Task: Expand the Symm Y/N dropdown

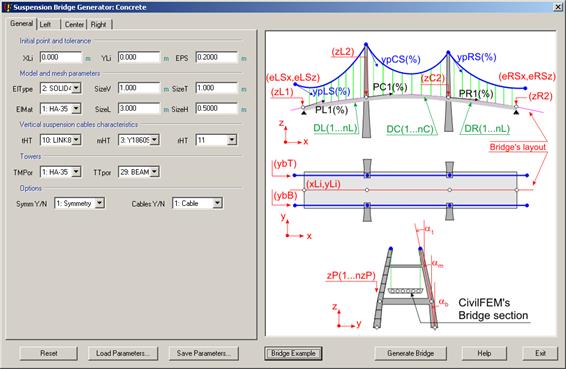Action: point(100,203)
